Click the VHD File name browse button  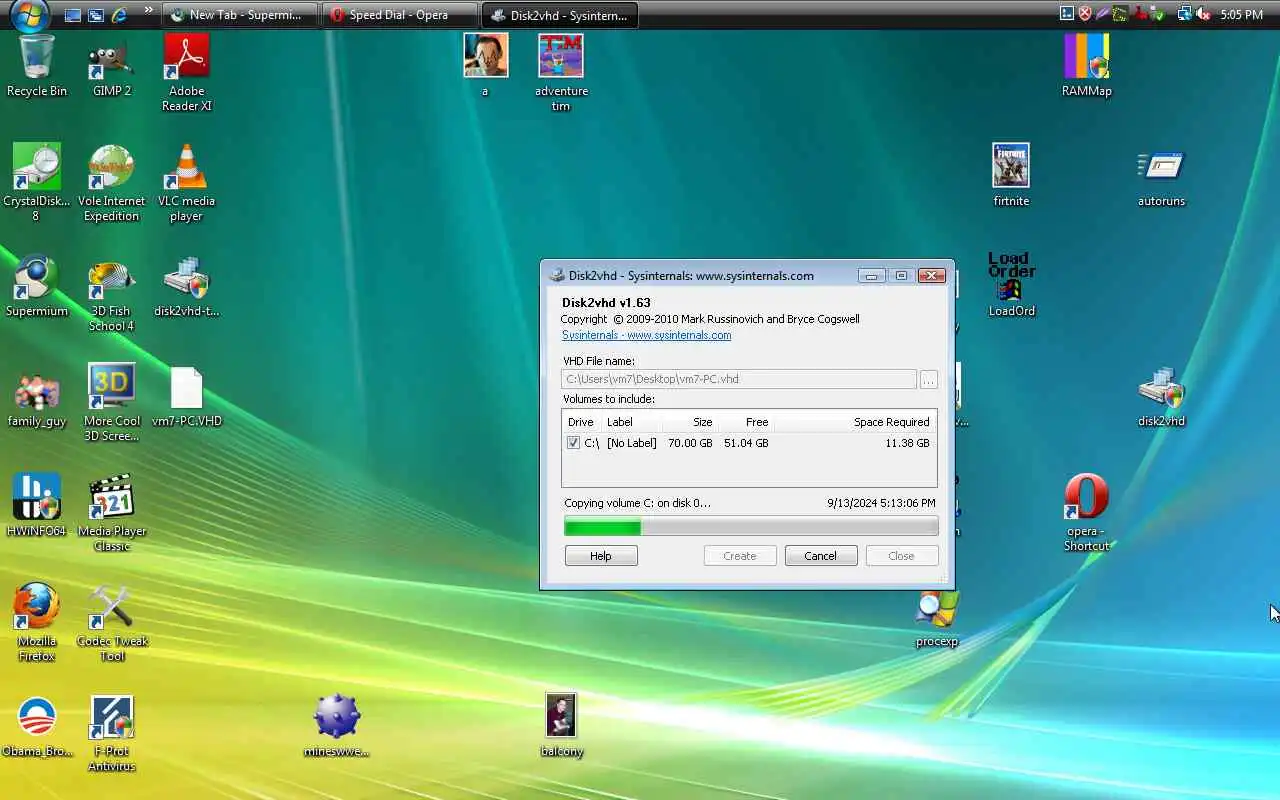(x=929, y=380)
